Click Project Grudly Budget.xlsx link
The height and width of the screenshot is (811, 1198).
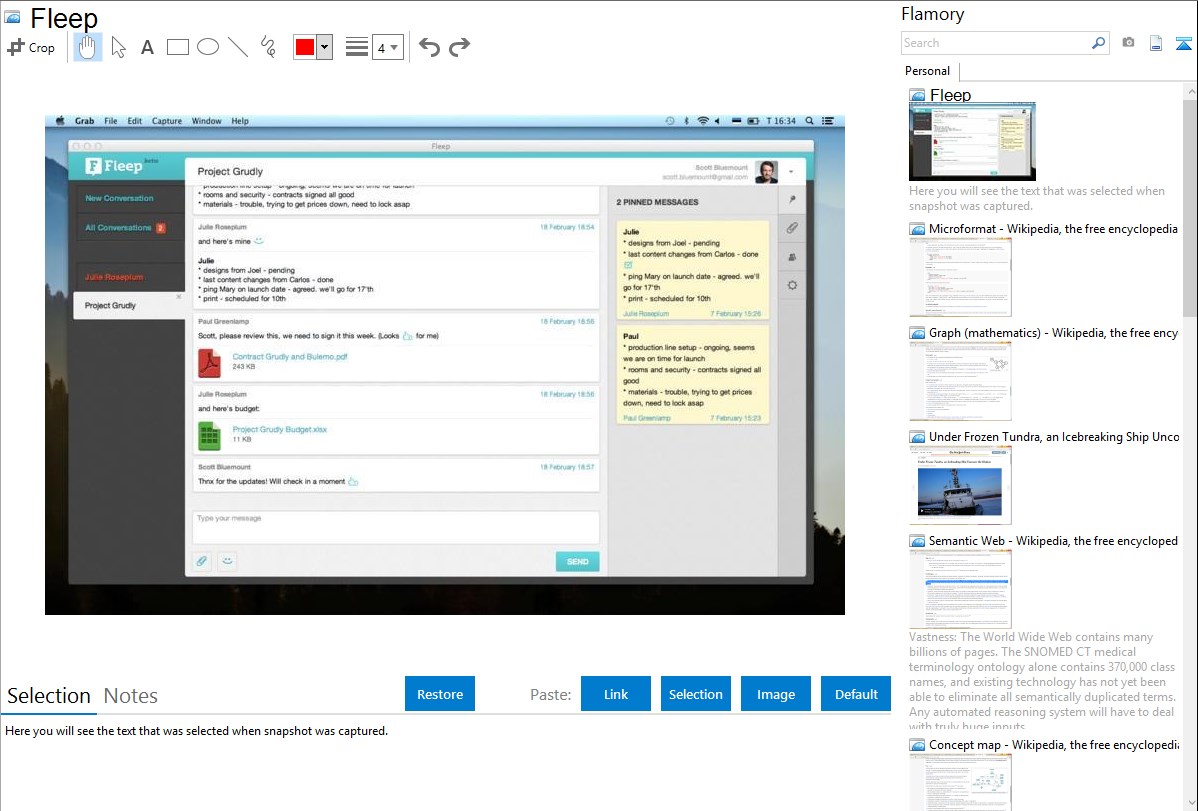(x=280, y=429)
